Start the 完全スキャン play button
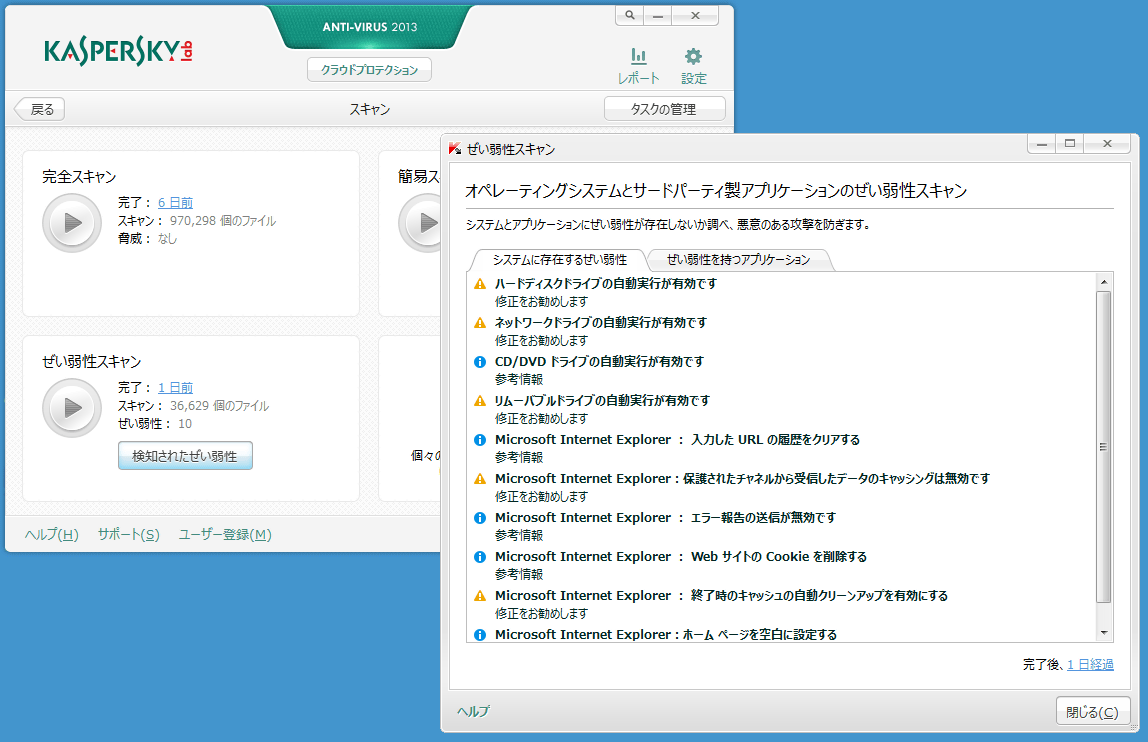Screen dimensions: 1148x742 (x=72, y=223)
